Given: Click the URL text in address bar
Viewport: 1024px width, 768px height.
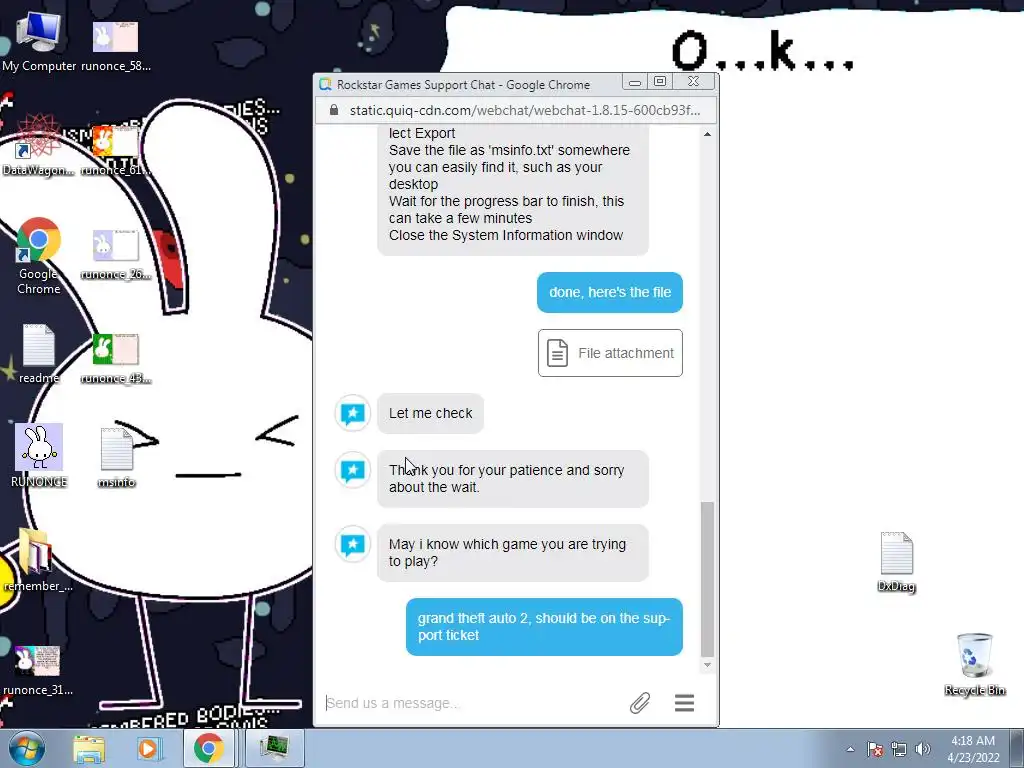Looking at the screenshot, I should coord(524,110).
